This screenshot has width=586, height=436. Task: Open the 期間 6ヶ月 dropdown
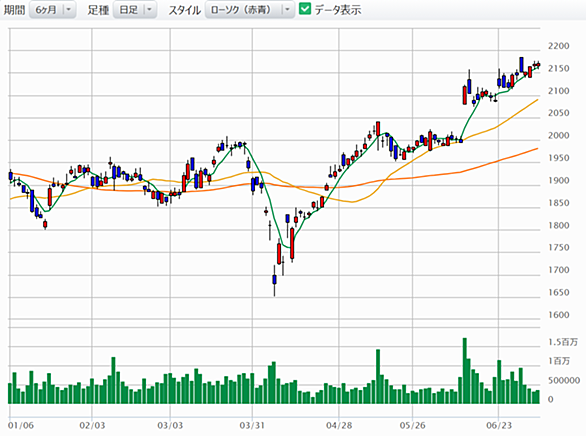tap(52, 10)
